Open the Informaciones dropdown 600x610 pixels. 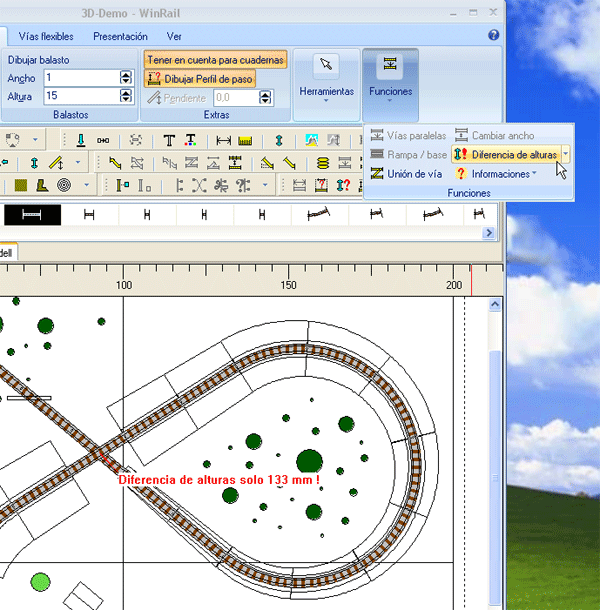(x=496, y=174)
